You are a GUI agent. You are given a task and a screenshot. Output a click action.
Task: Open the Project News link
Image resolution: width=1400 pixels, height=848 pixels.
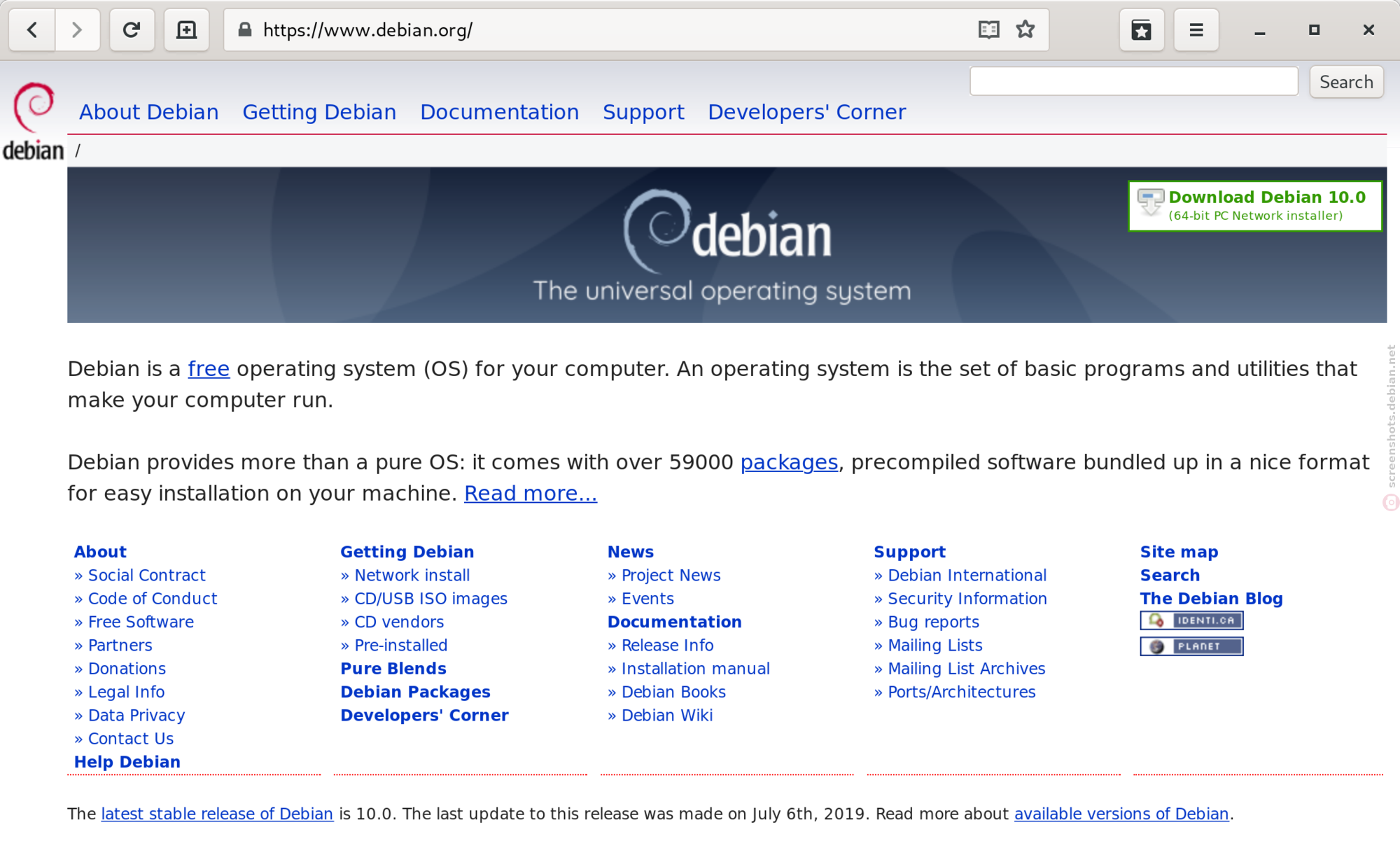(671, 576)
